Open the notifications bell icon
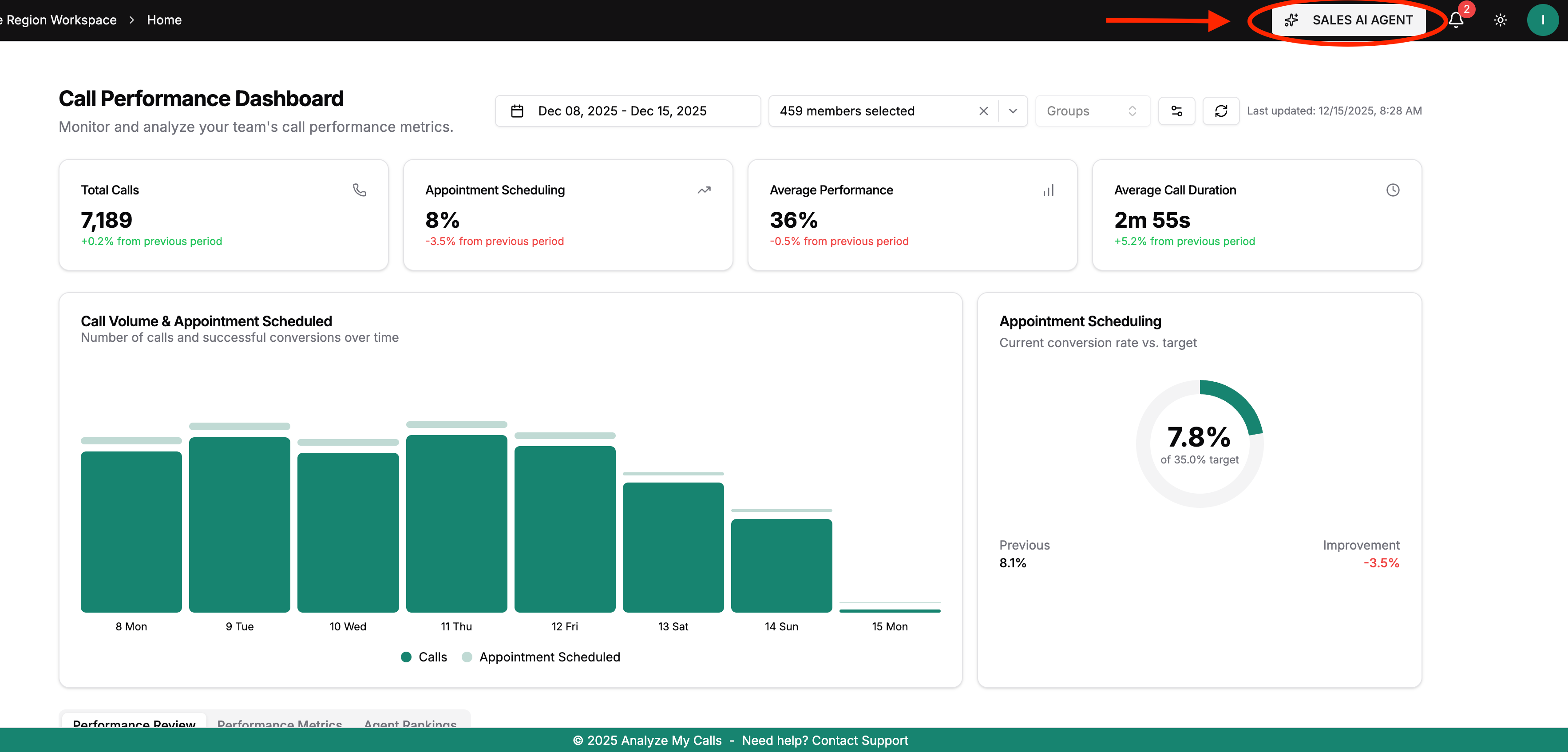This screenshot has height=752, width=1568. pos(1455,20)
